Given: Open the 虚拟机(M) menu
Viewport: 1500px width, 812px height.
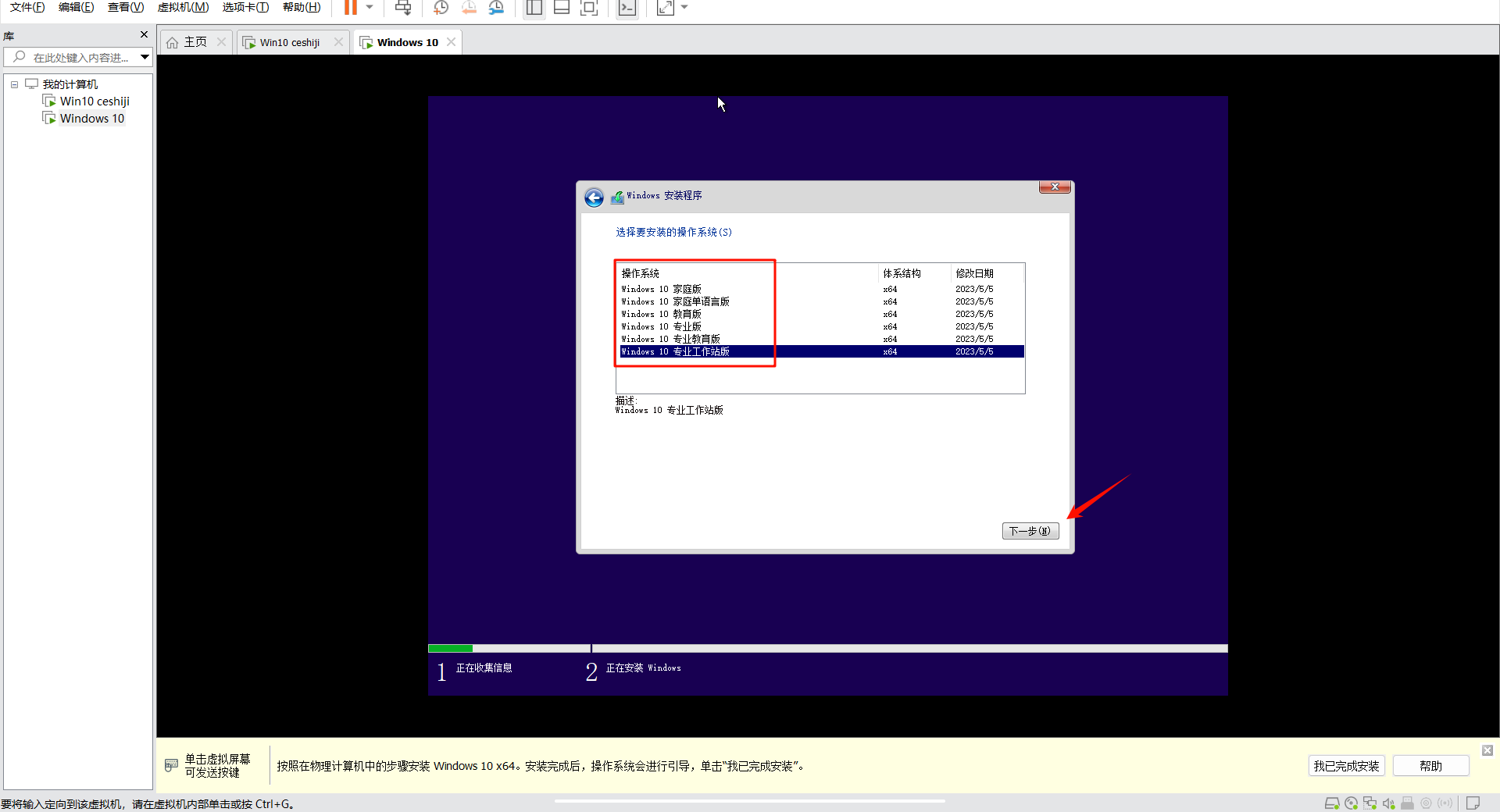Looking at the screenshot, I should tap(183, 7).
